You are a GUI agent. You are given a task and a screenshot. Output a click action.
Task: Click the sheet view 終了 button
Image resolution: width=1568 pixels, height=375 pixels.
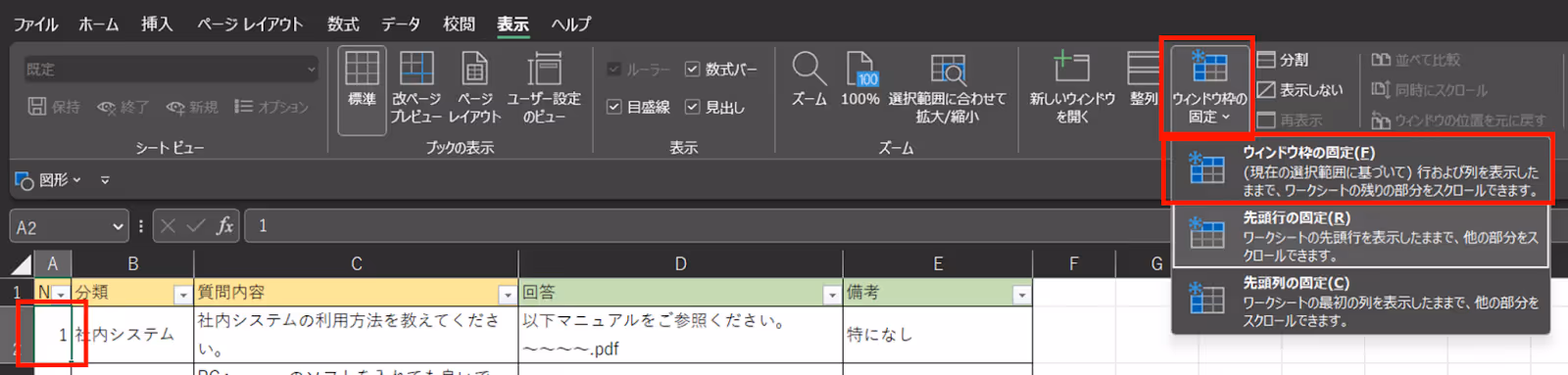[x=123, y=107]
